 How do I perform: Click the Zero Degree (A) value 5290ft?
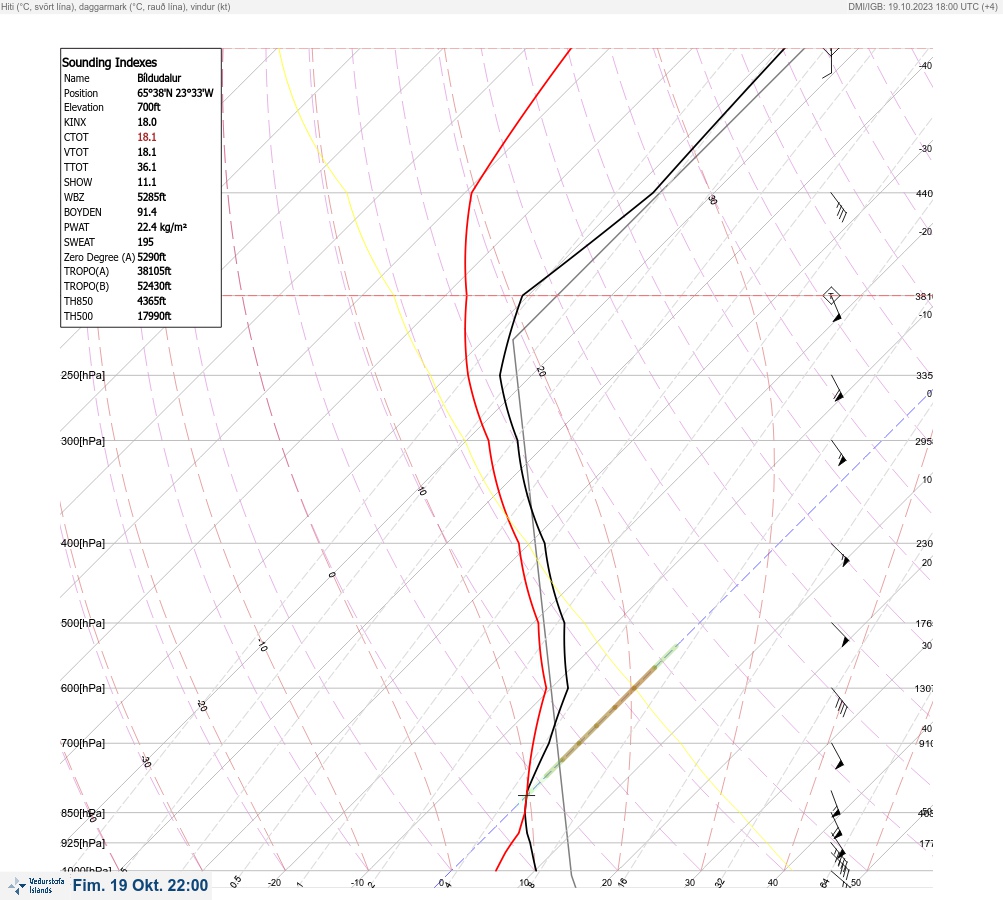pos(152,257)
